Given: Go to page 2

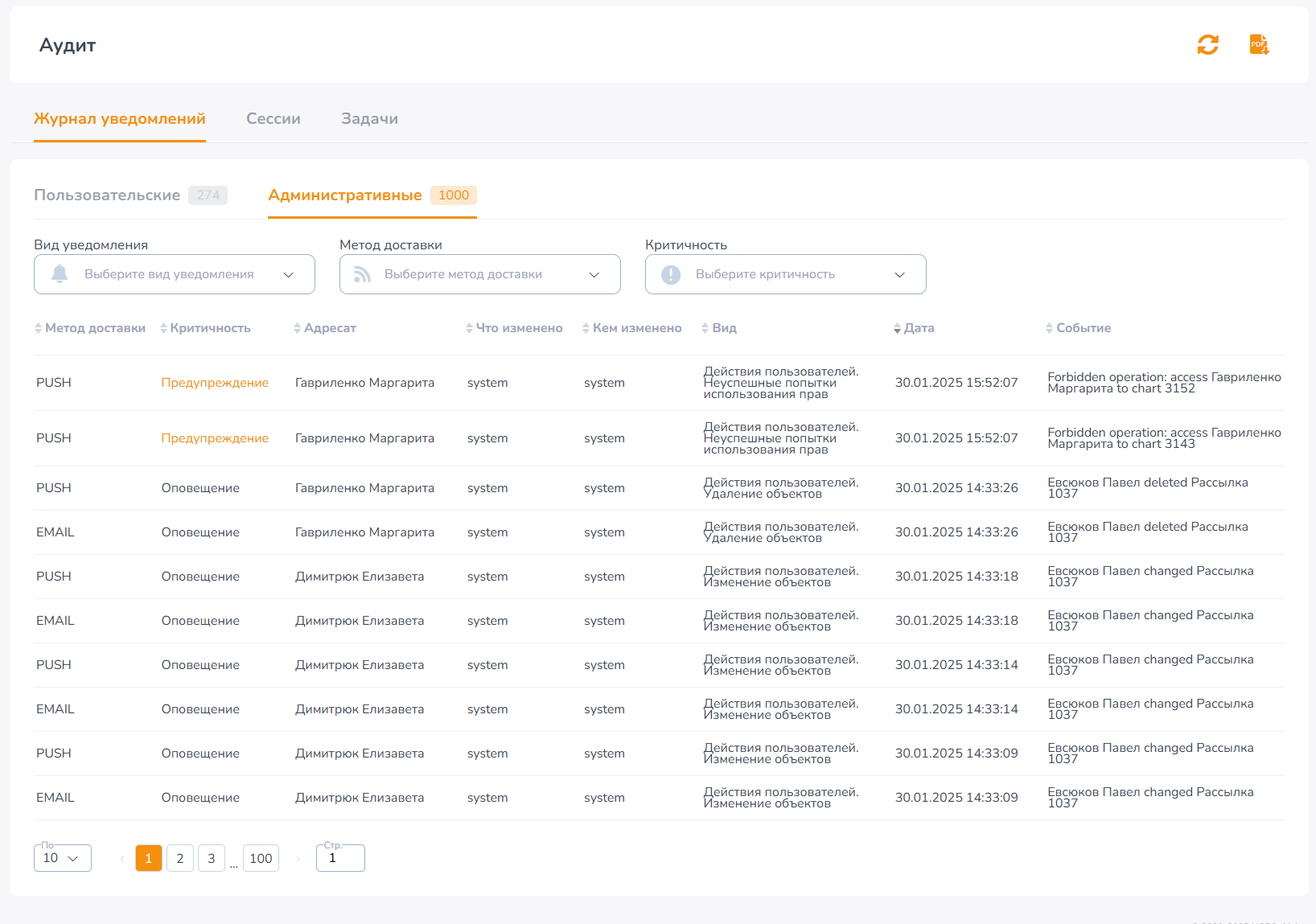Looking at the screenshot, I should 180,858.
